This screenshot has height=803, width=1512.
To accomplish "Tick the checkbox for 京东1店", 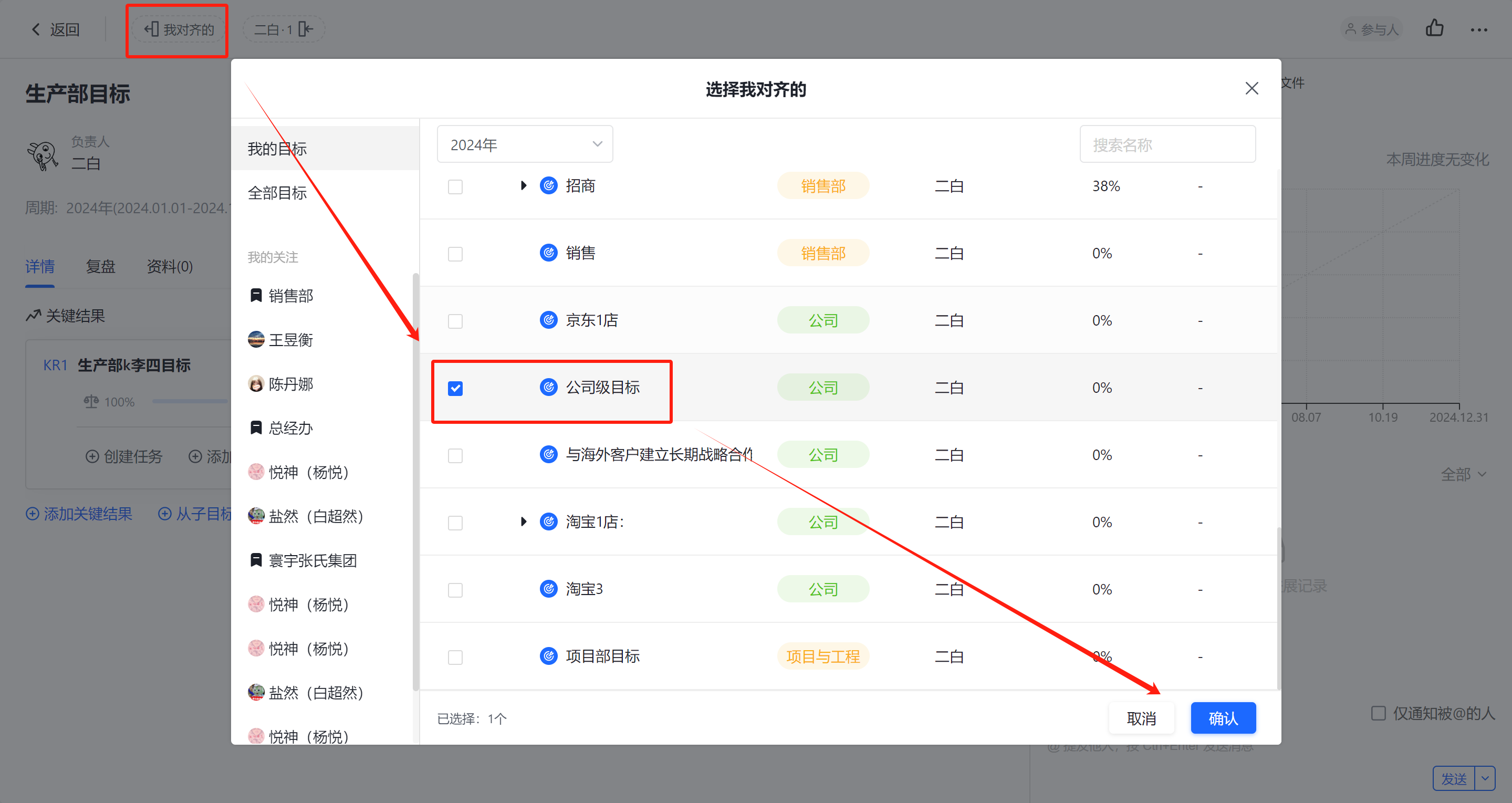I will (455, 321).
